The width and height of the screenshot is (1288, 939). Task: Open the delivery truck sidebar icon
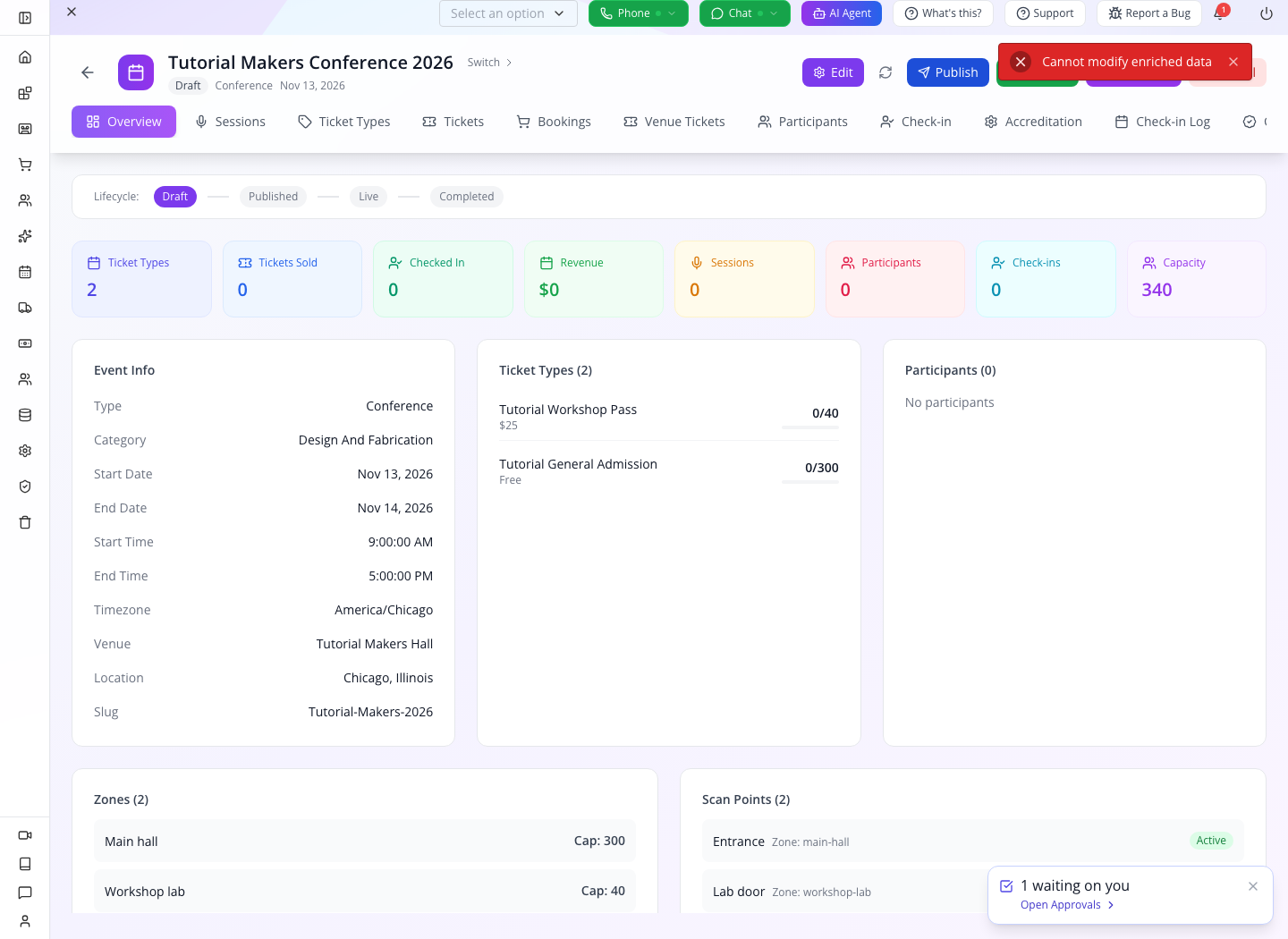(25, 308)
